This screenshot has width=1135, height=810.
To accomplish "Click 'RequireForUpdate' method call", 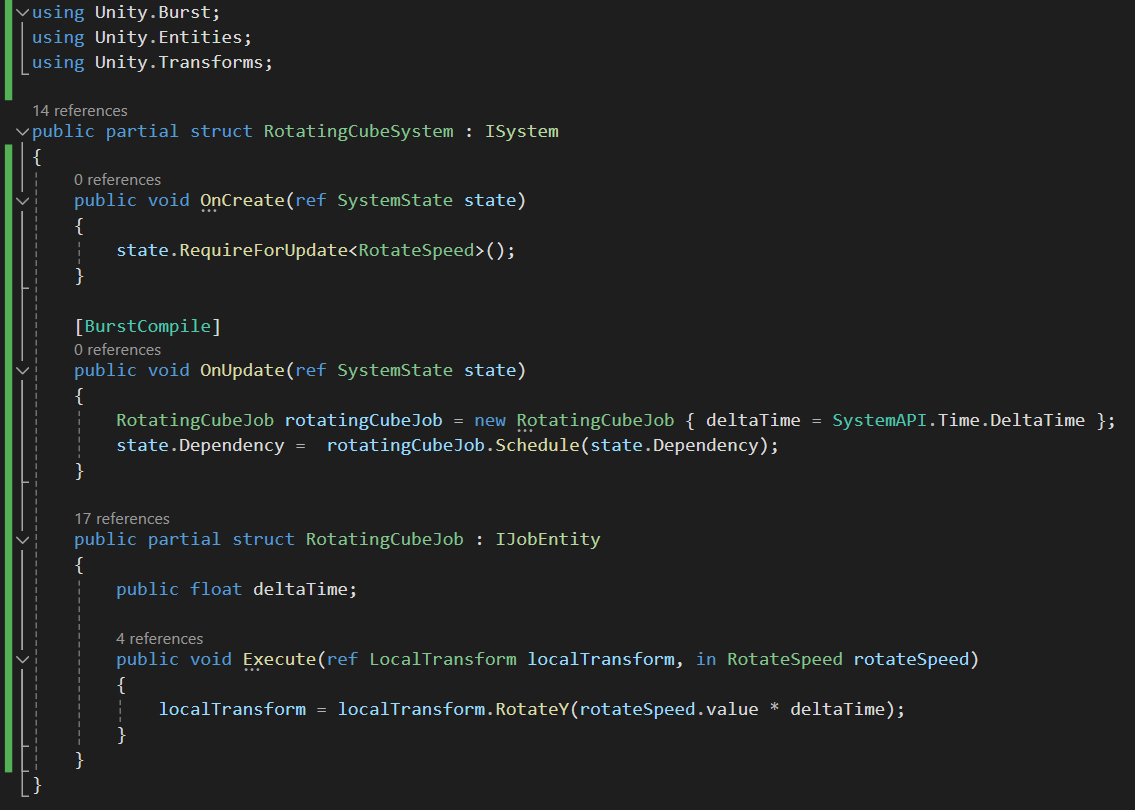I will (263, 250).
